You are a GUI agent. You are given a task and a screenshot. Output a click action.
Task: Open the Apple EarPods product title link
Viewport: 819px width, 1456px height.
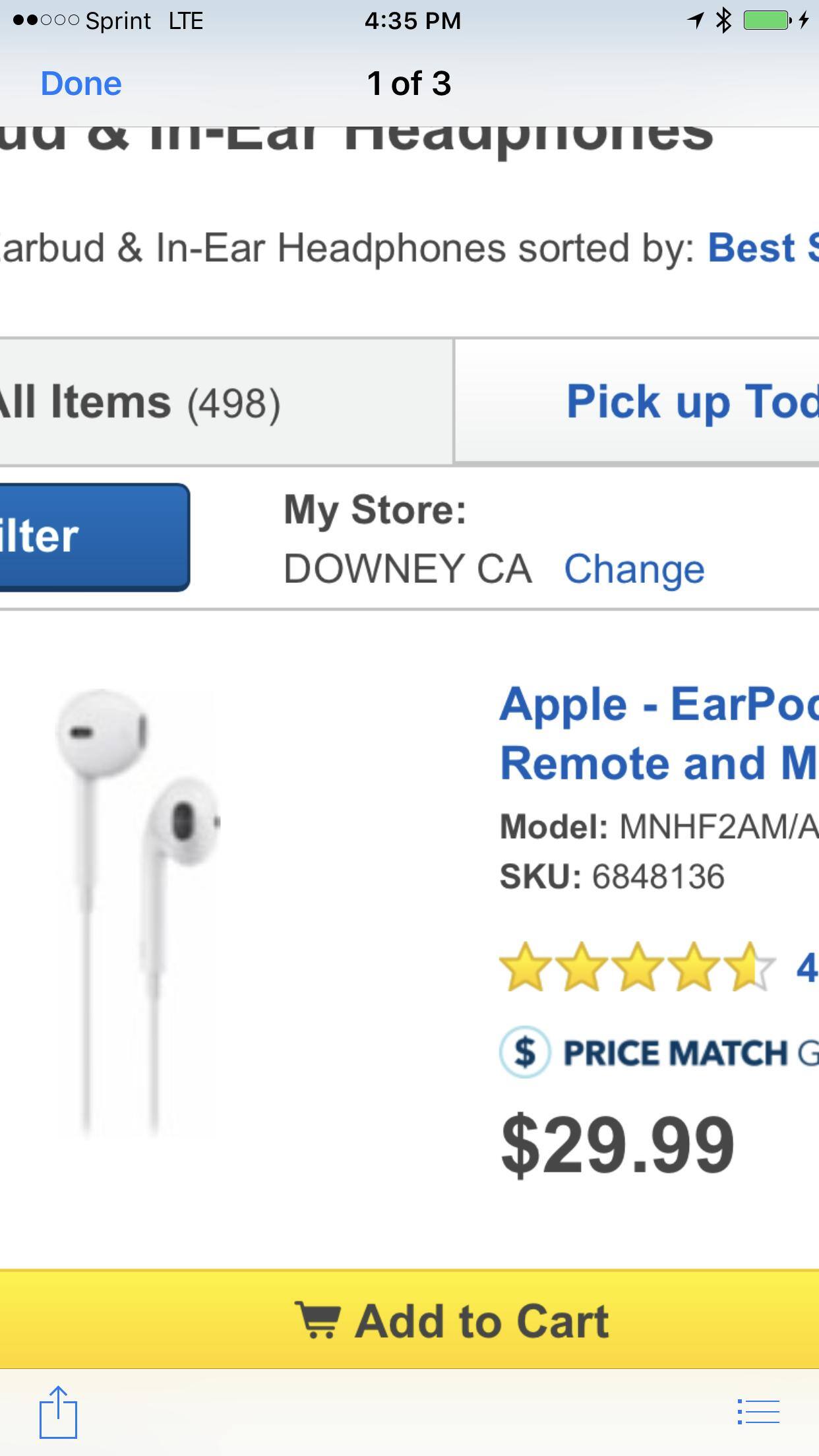tap(658, 733)
